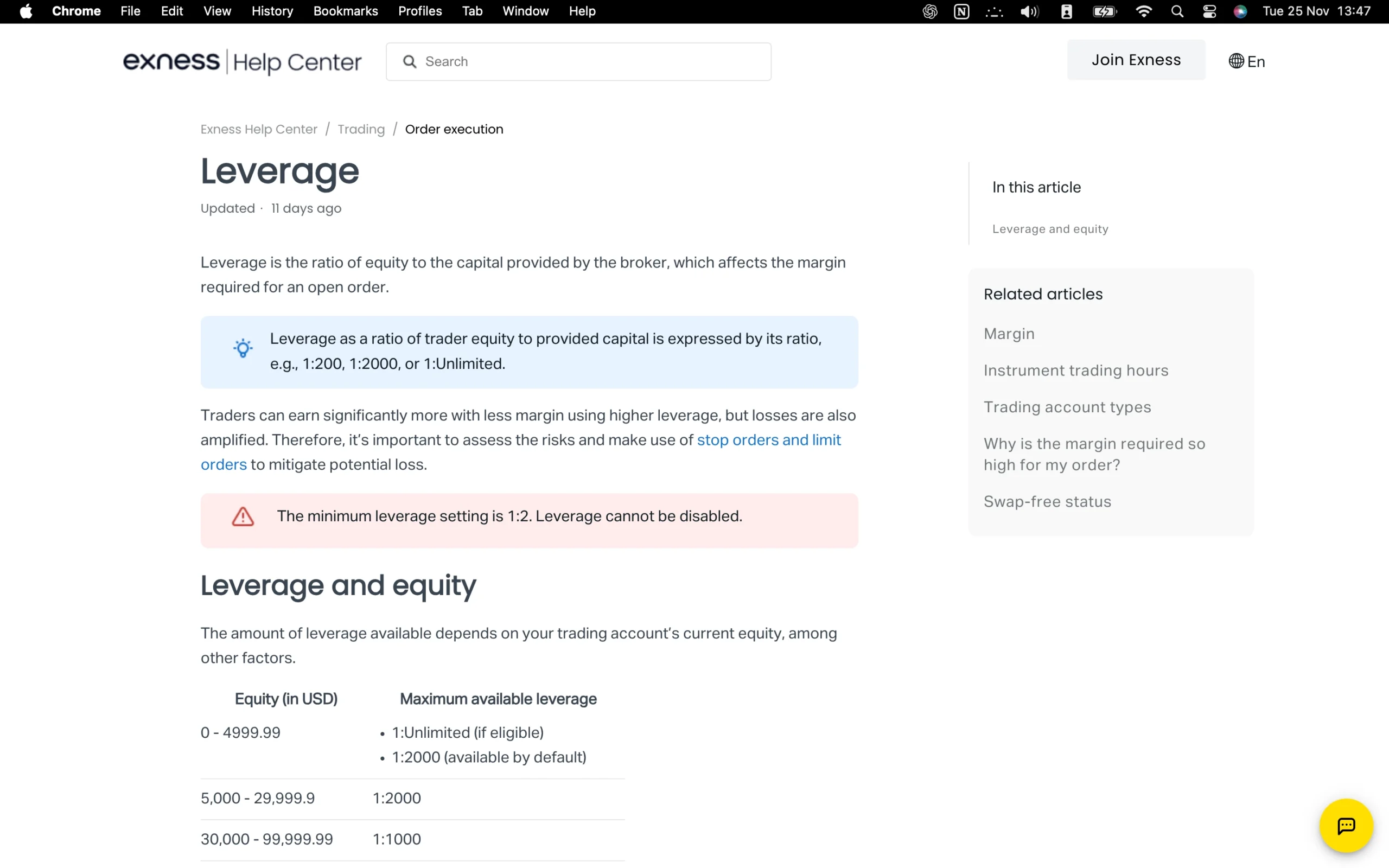Click the Notion menu bar icon
1389x868 pixels.
961,11
